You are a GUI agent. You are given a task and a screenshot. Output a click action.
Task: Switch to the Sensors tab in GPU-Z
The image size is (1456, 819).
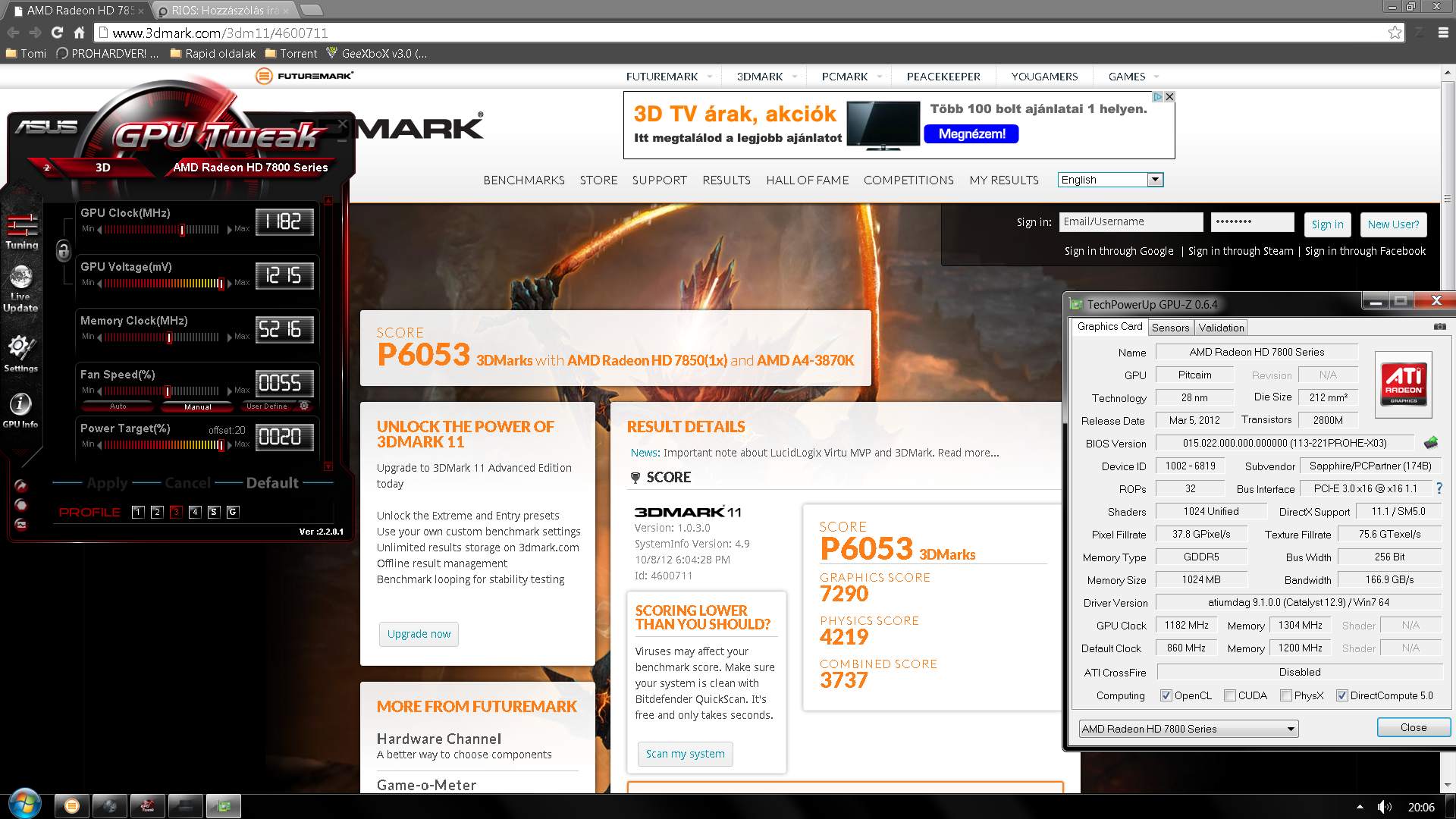click(x=1170, y=328)
